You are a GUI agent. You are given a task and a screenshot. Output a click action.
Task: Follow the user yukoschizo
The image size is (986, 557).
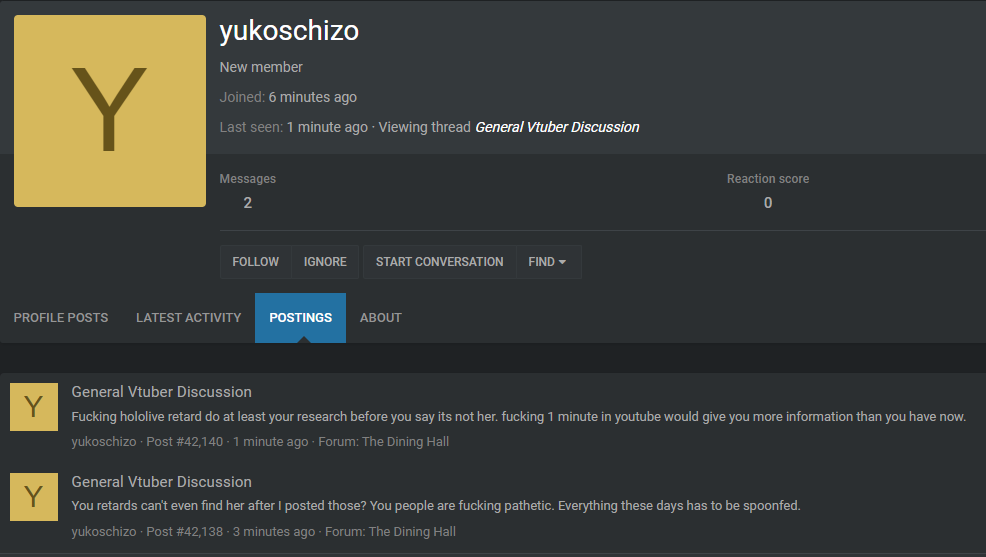coord(255,262)
